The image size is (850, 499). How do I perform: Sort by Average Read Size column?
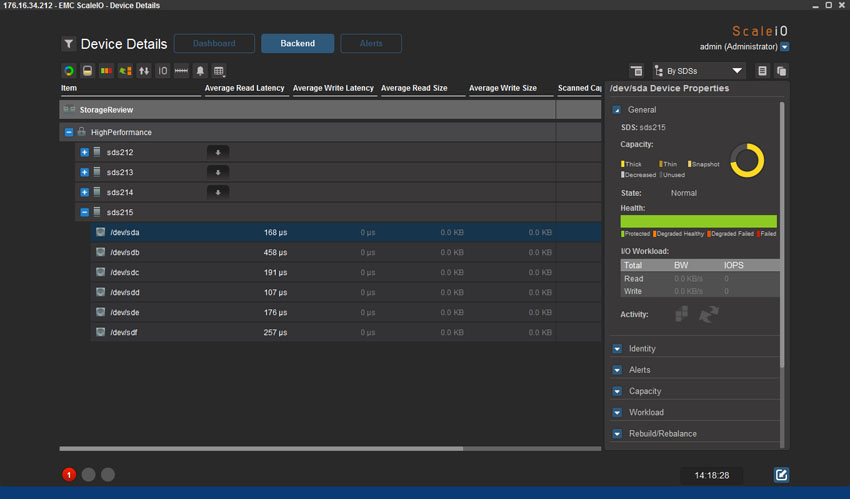click(414, 88)
